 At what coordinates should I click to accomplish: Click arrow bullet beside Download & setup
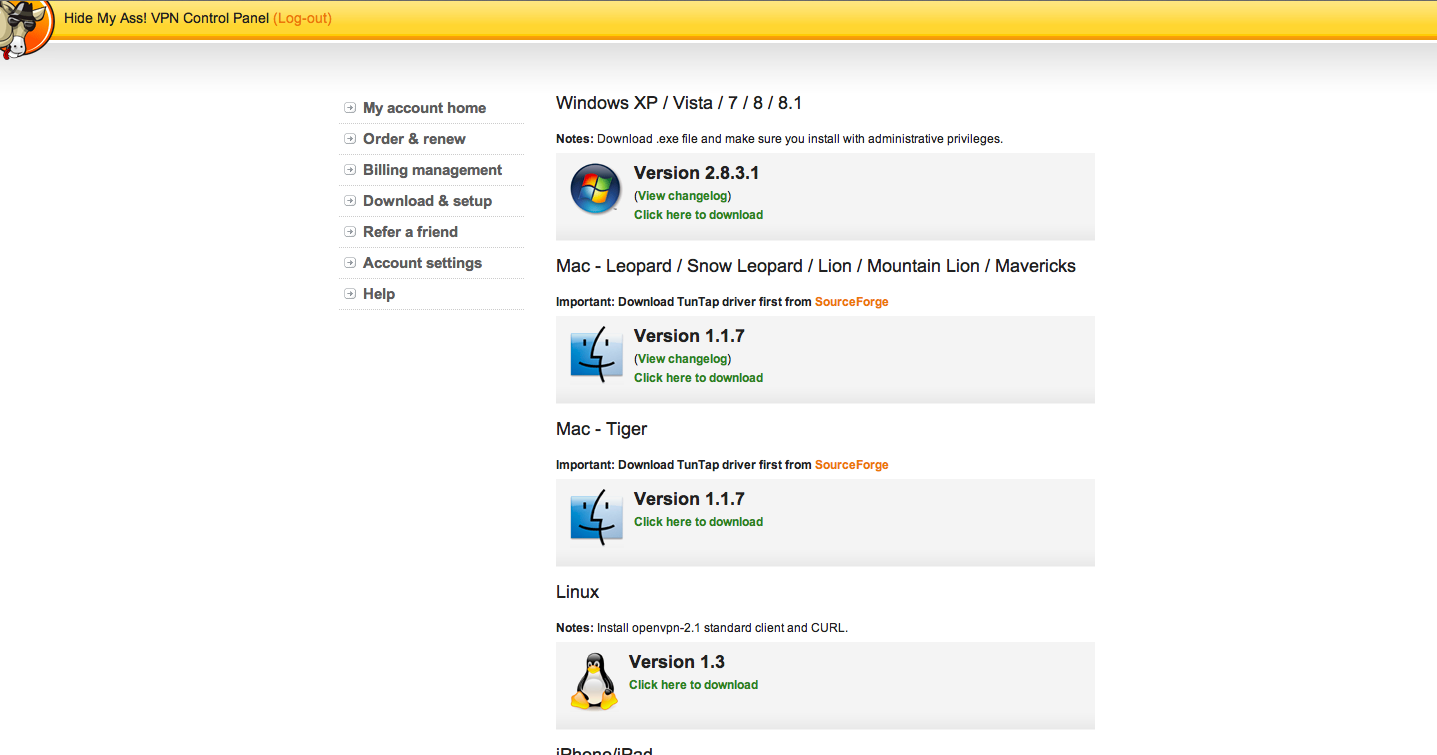pyautogui.click(x=350, y=201)
